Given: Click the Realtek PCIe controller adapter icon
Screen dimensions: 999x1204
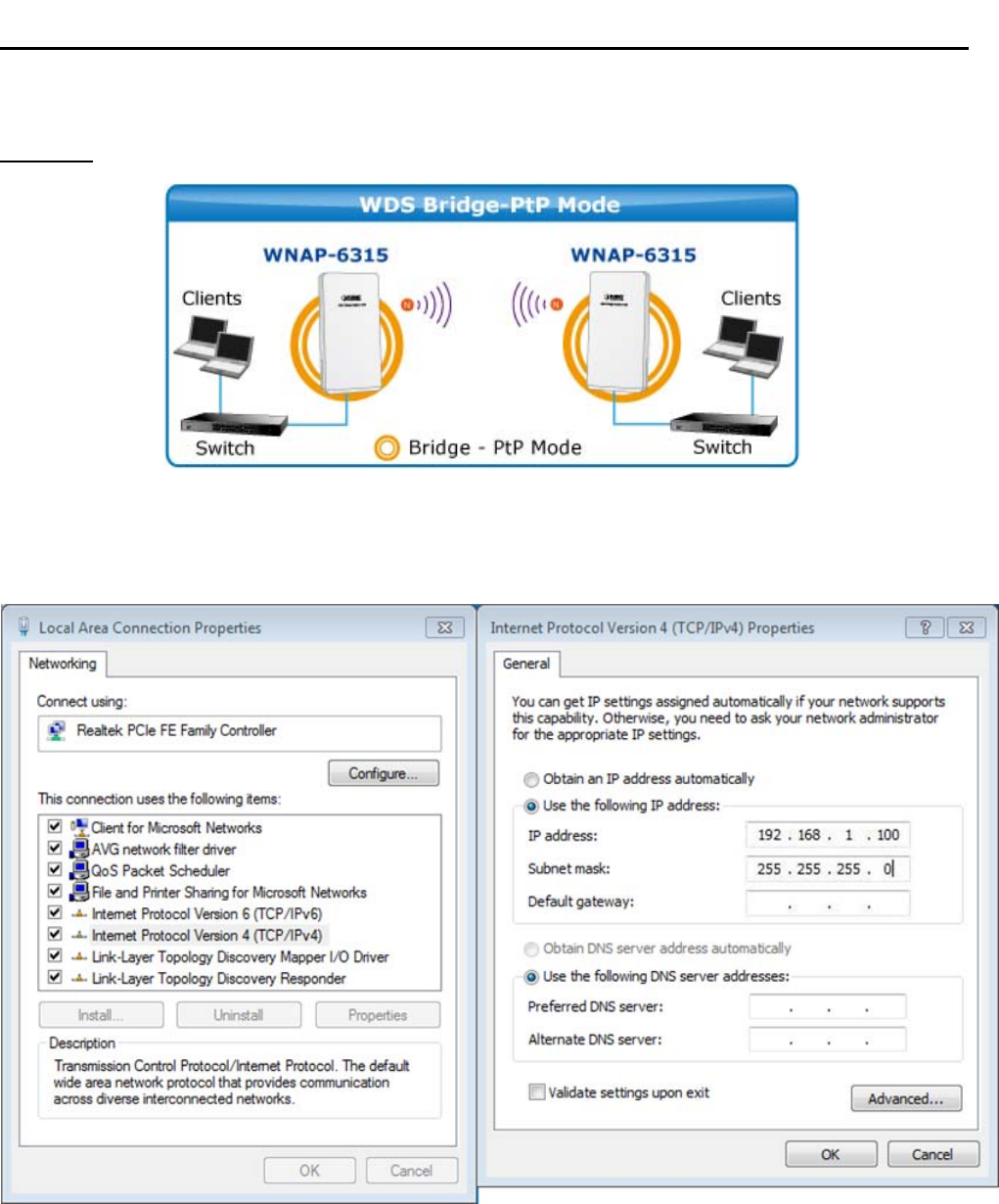Looking at the screenshot, I should pos(57,730).
